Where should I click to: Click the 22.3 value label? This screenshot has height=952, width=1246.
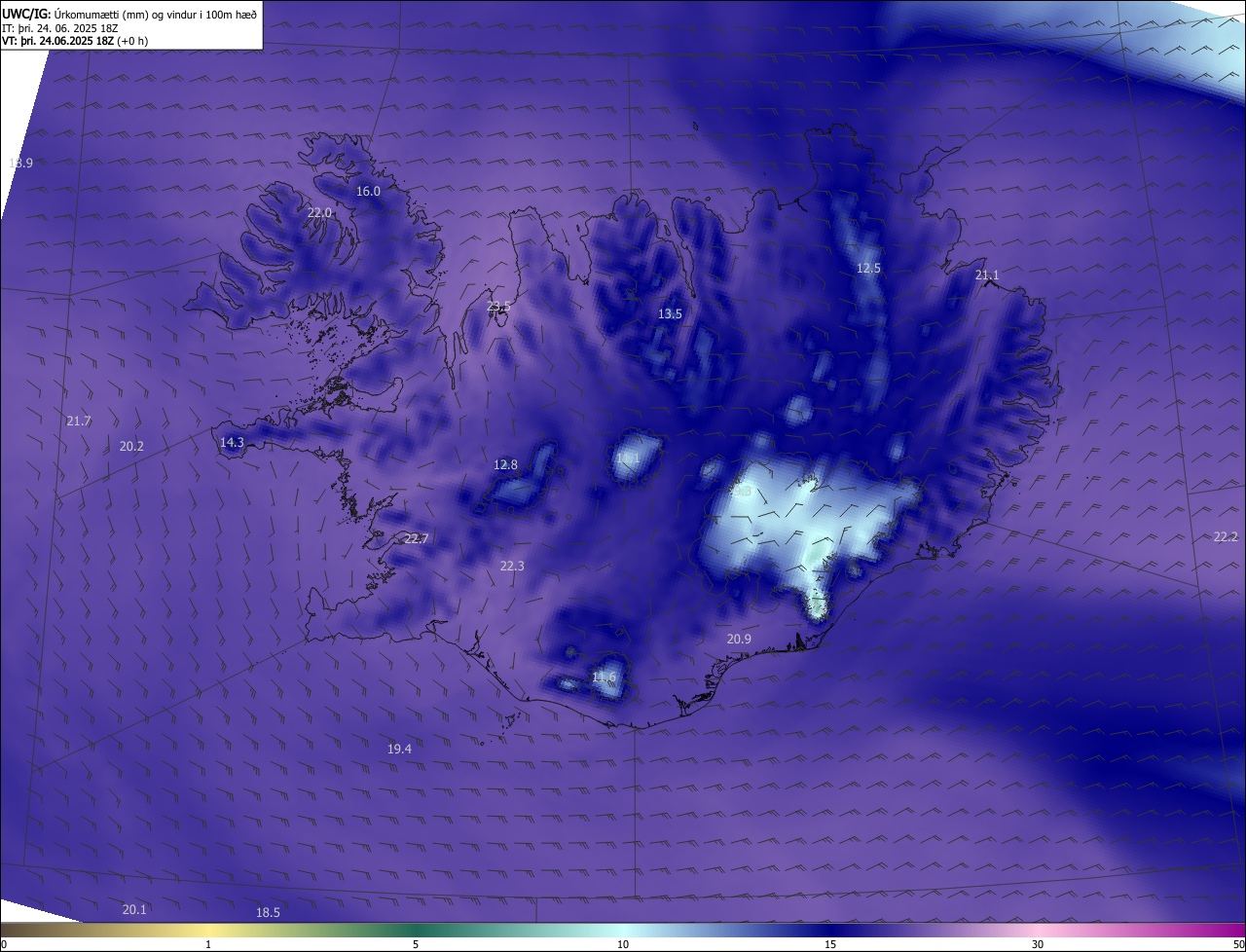tap(512, 567)
